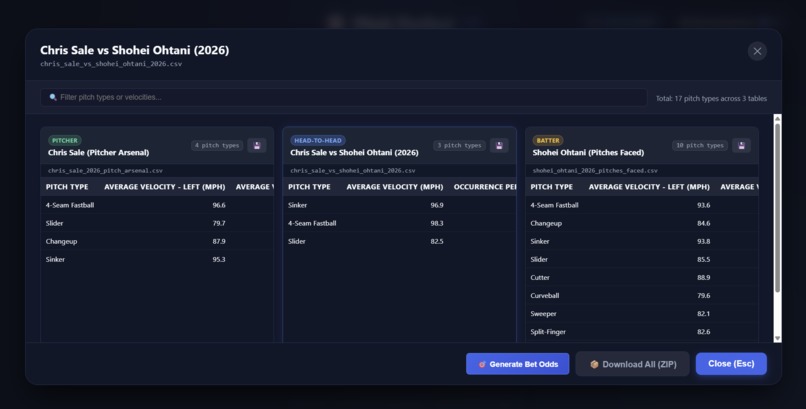Select Sweeper row in Pitches Faced
Screen dimensions: 806x409
coord(642,313)
